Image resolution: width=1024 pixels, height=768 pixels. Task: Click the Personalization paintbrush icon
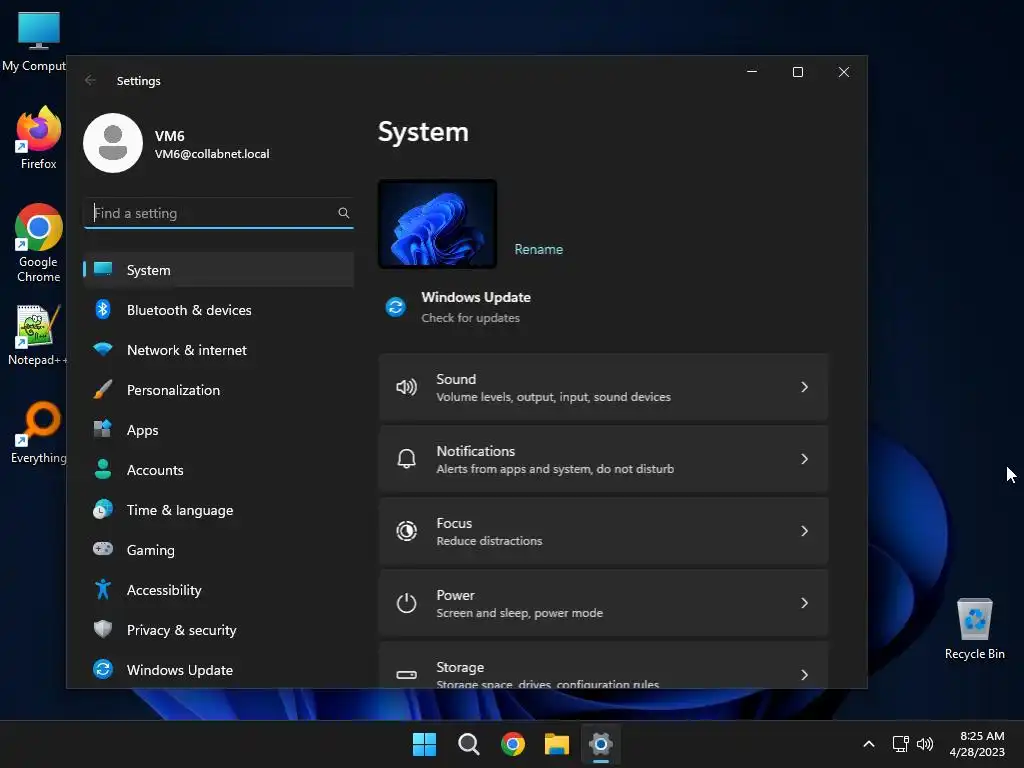tap(103, 389)
